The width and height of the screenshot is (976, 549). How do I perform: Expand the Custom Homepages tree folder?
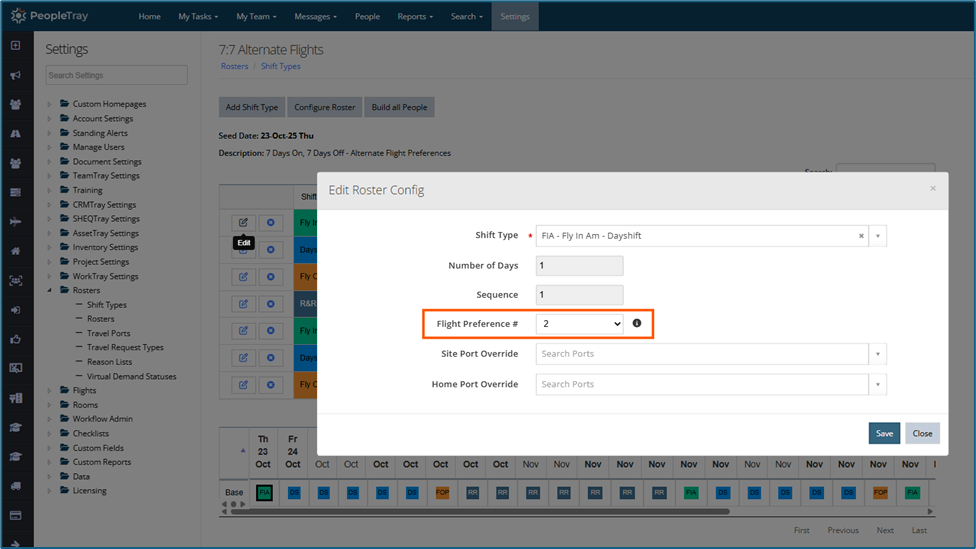[49, 104]
